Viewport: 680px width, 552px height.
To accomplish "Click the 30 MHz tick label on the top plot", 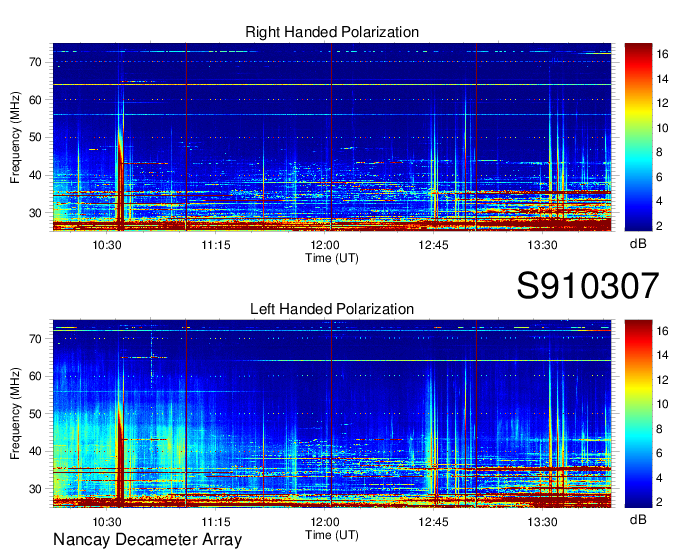I will pos(35,213).
